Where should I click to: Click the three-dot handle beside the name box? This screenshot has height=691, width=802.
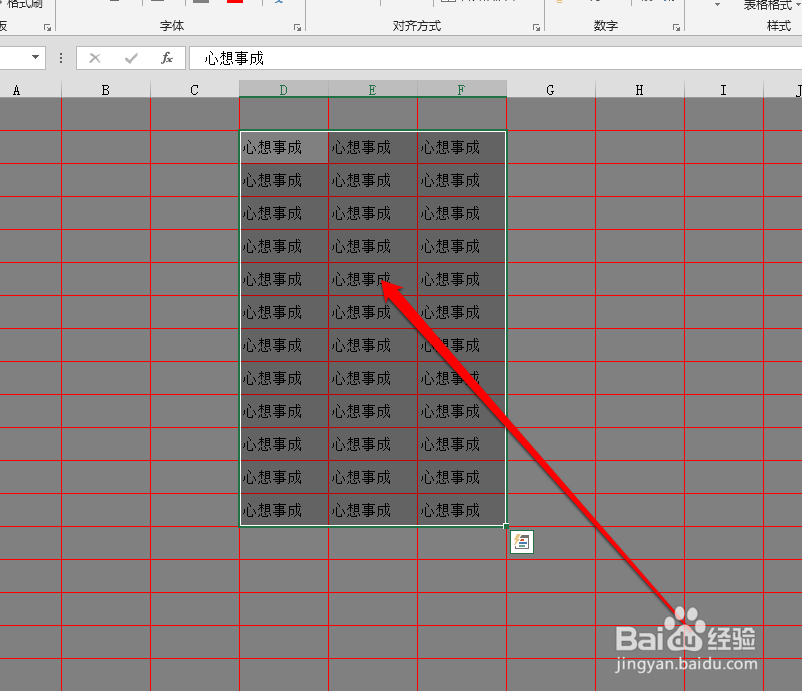click(61, 58)
